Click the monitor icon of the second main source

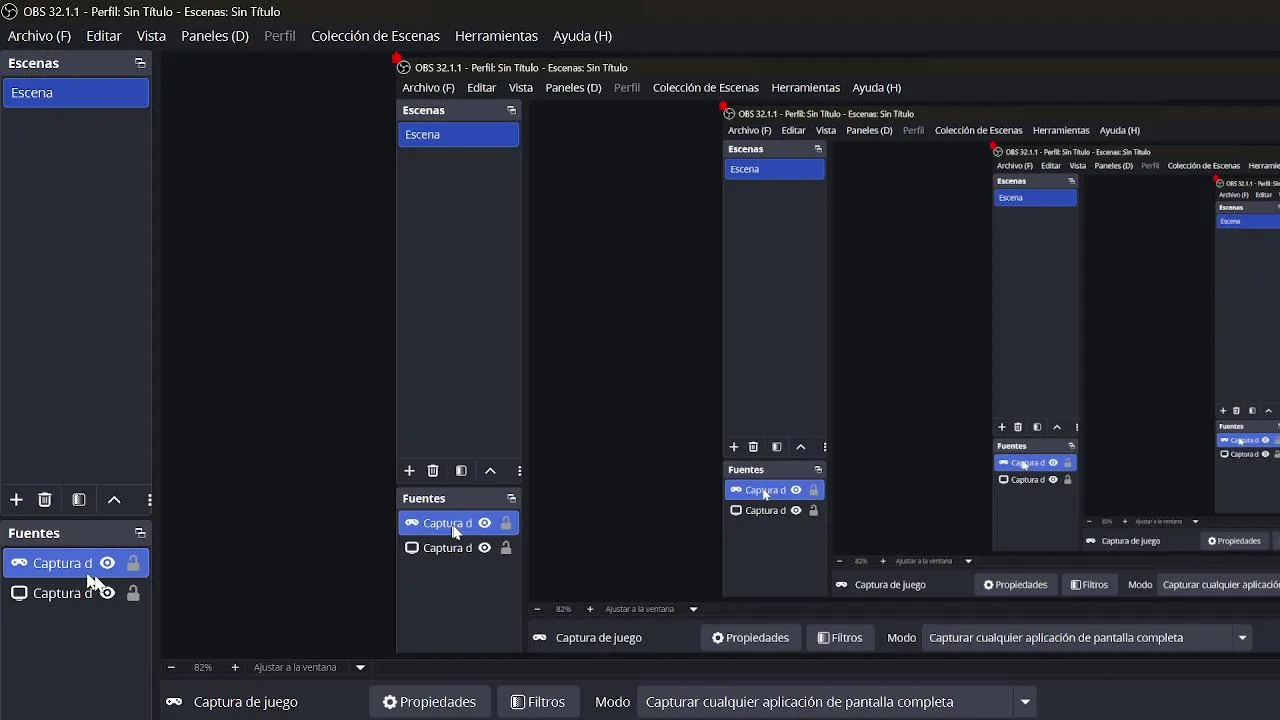click(19, 593)
